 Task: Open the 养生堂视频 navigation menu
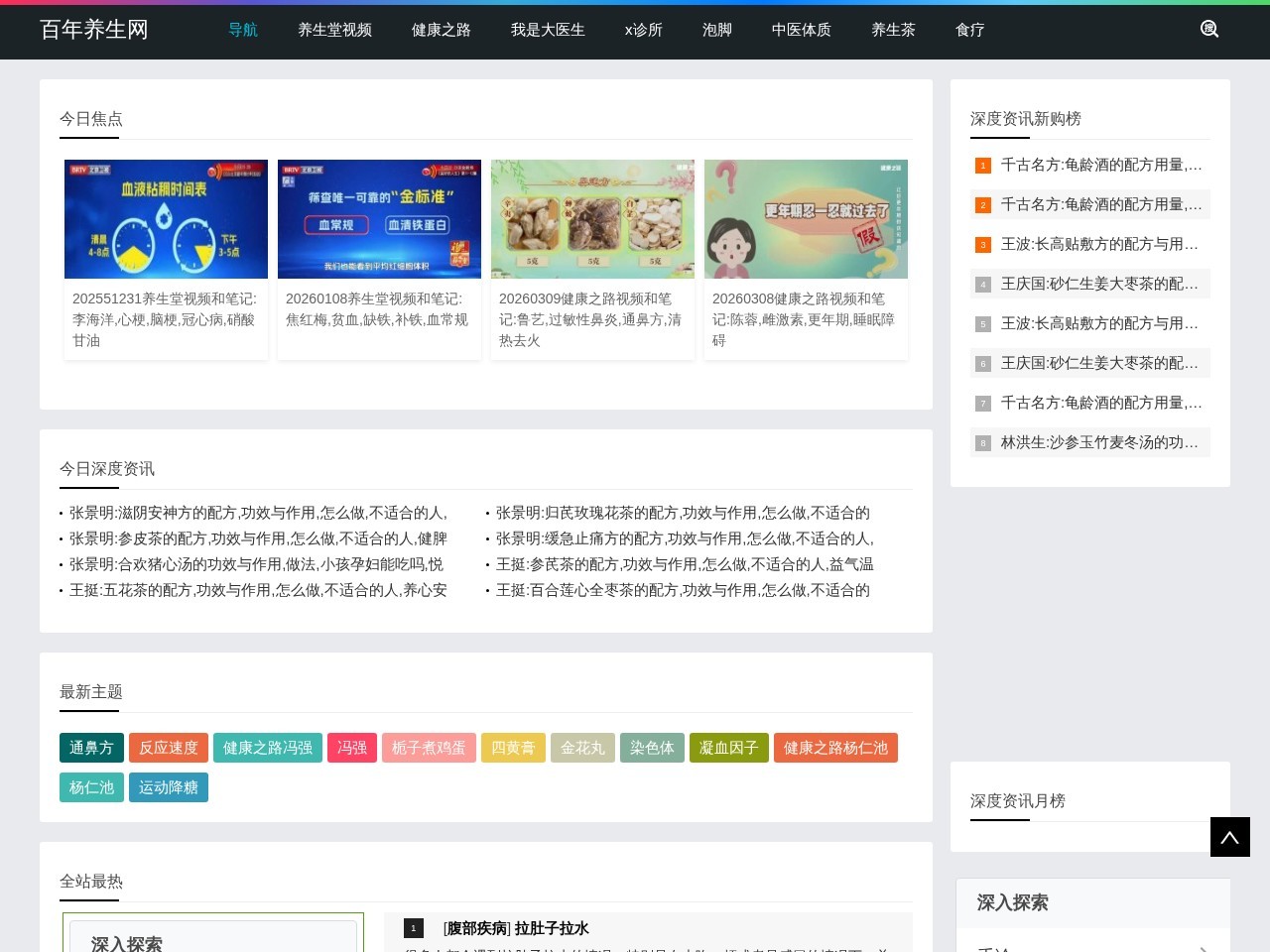pyautogui.click(x=334, y=30)
